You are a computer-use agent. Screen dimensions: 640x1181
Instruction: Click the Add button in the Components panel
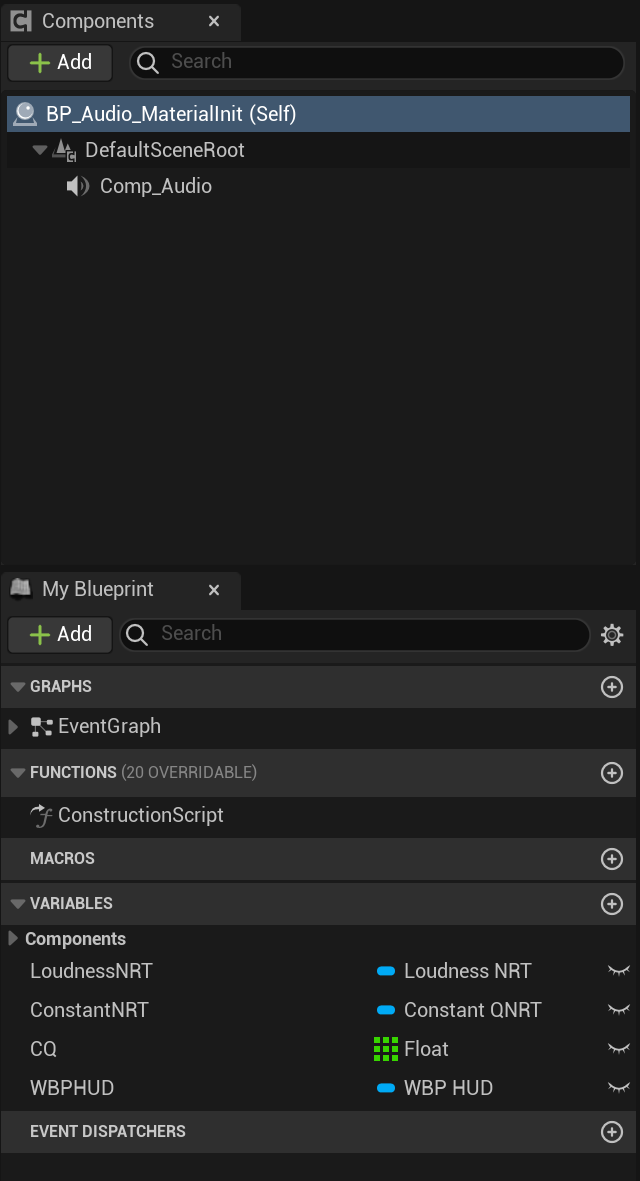pos(59,62)
